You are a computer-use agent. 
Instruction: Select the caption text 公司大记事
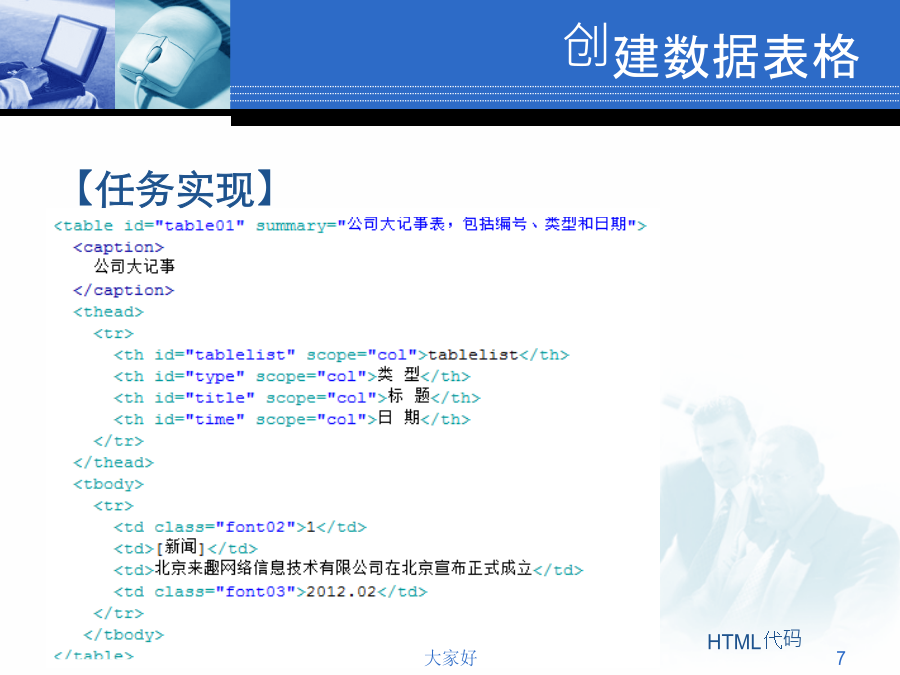[134, 266]
